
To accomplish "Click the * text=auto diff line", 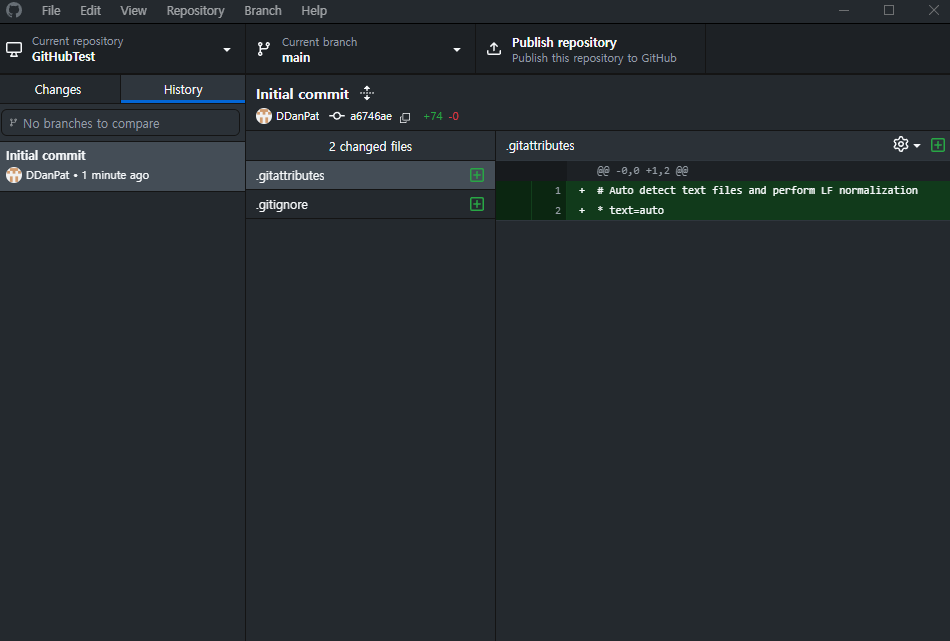I will 631,210.
